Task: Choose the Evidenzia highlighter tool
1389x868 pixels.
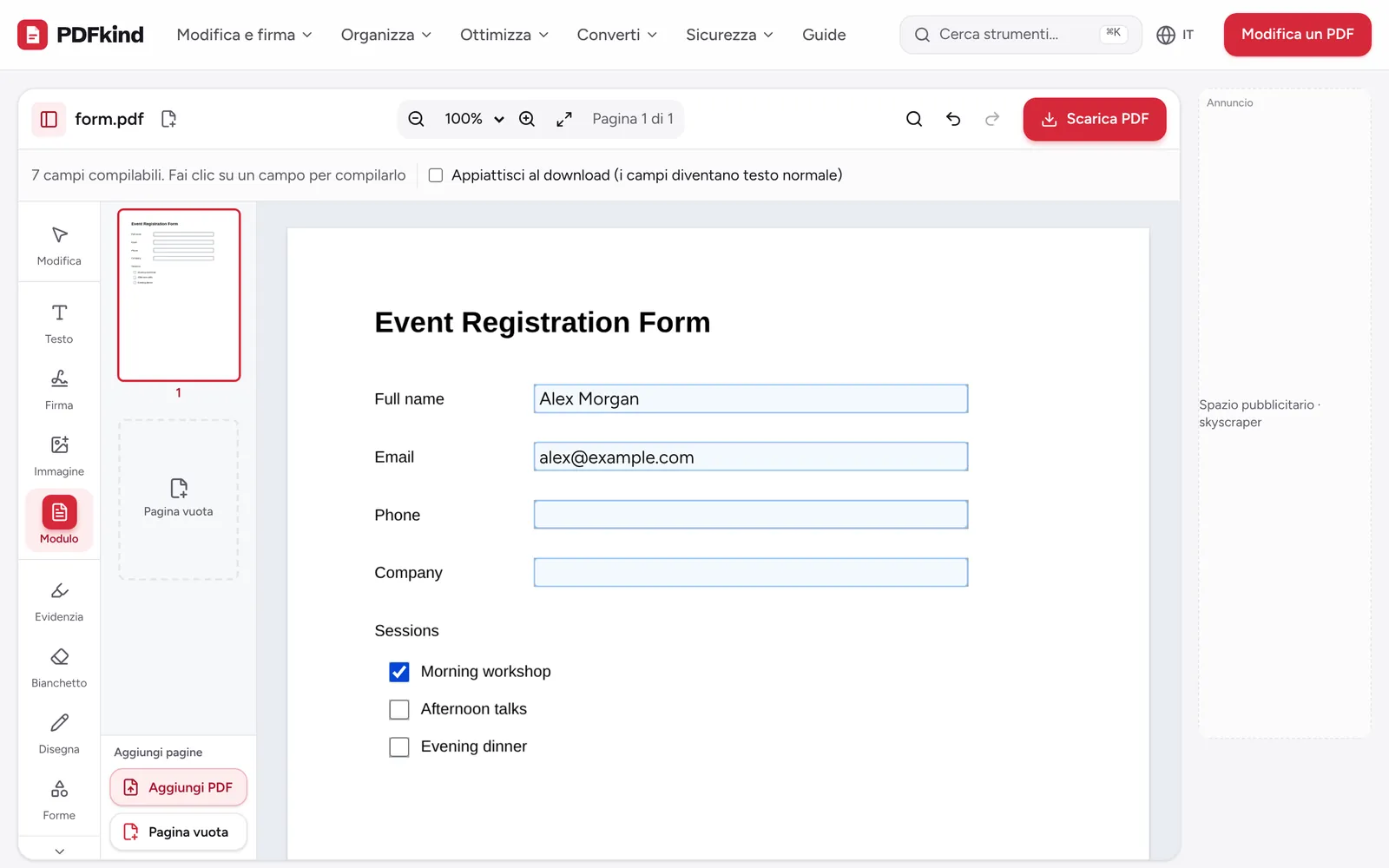Action: point(59,602)
